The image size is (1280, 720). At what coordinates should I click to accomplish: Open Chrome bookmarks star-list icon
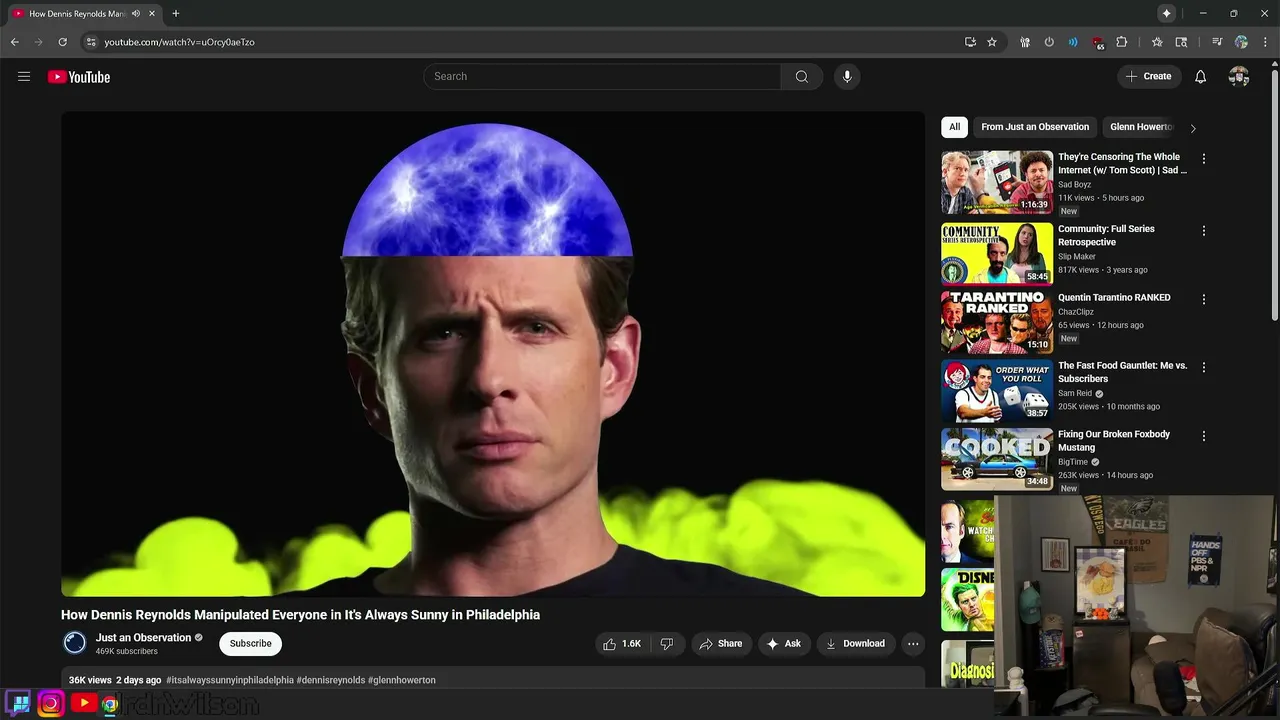(x=1157, y=42)
